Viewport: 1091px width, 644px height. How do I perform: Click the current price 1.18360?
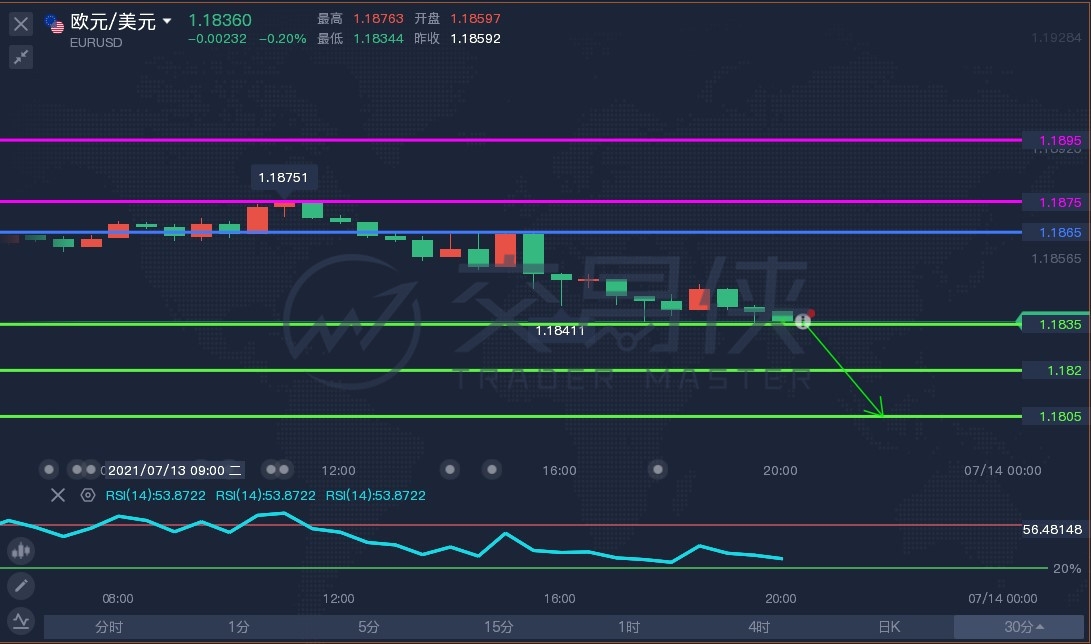click(x=220, y=20)
